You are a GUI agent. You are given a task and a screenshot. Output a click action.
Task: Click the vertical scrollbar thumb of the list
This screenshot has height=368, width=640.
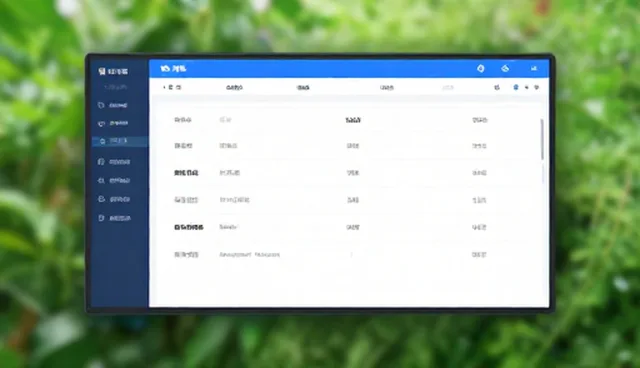542,140
